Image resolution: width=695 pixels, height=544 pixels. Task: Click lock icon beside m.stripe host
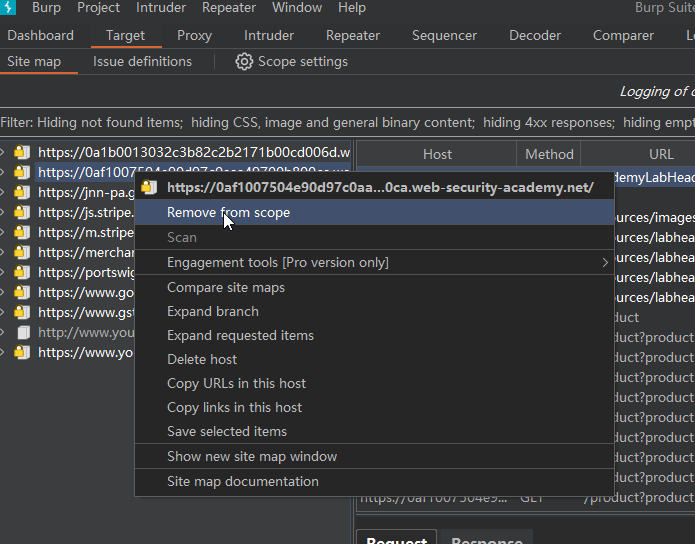pyautogui.click(x=22, y=232)
